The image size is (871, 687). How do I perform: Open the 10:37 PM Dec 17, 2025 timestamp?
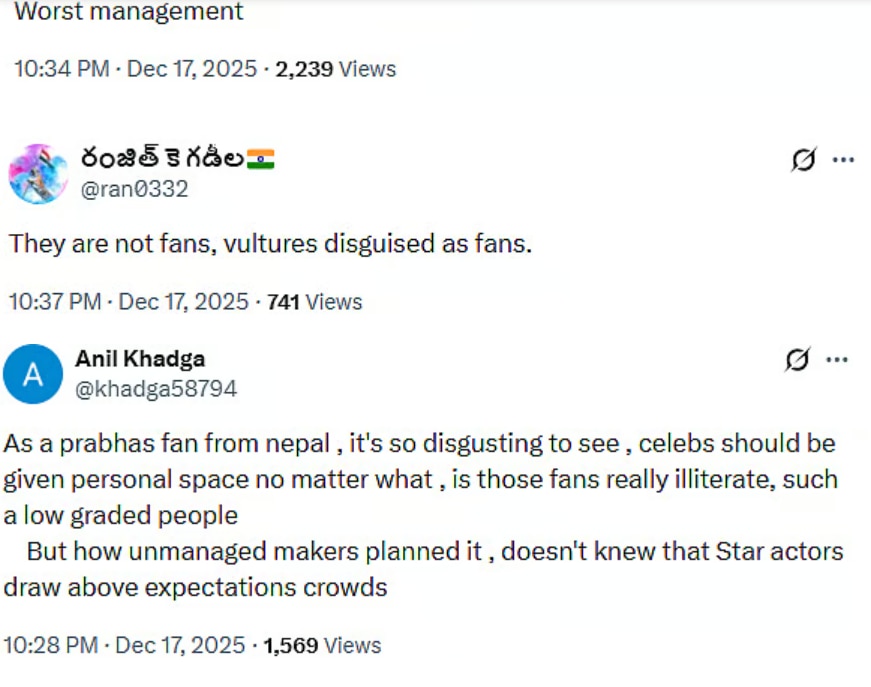128,301
